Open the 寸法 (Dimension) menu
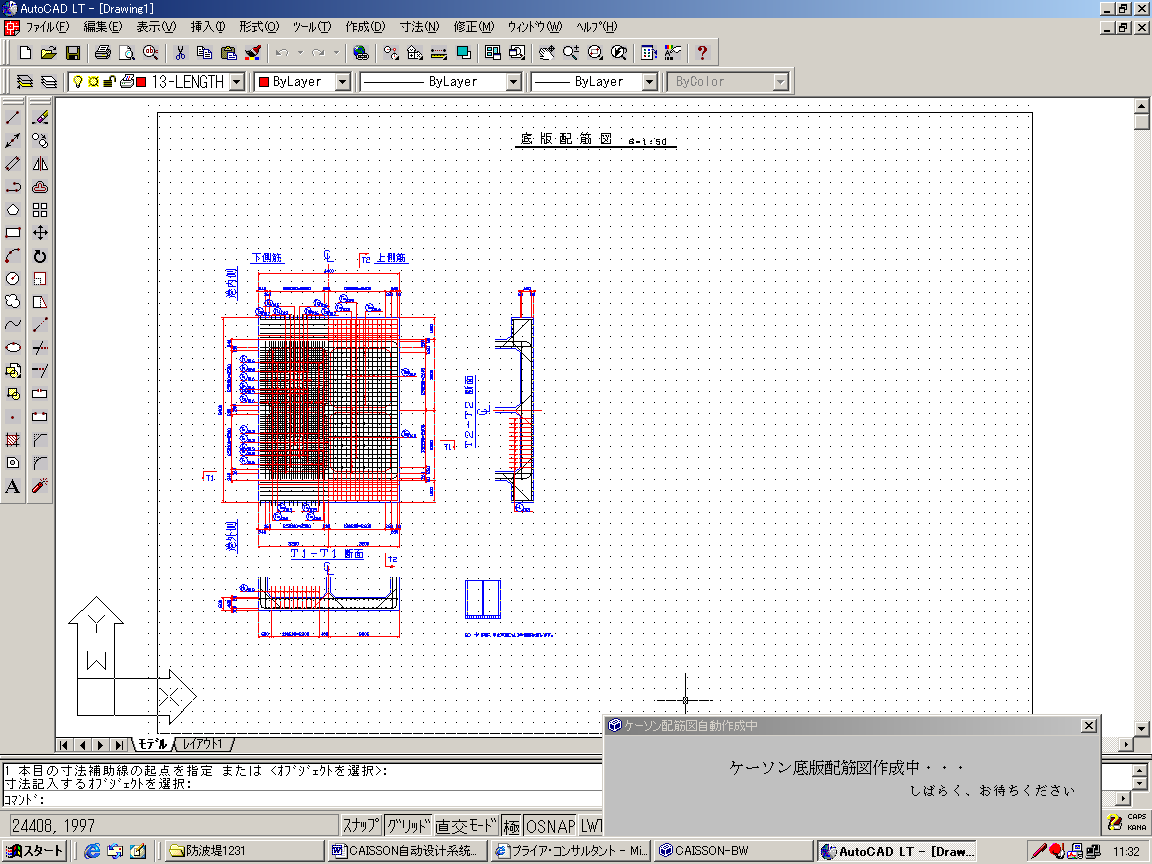The image size is (1152, 864). pyautogui.click(x=418, y=26)
